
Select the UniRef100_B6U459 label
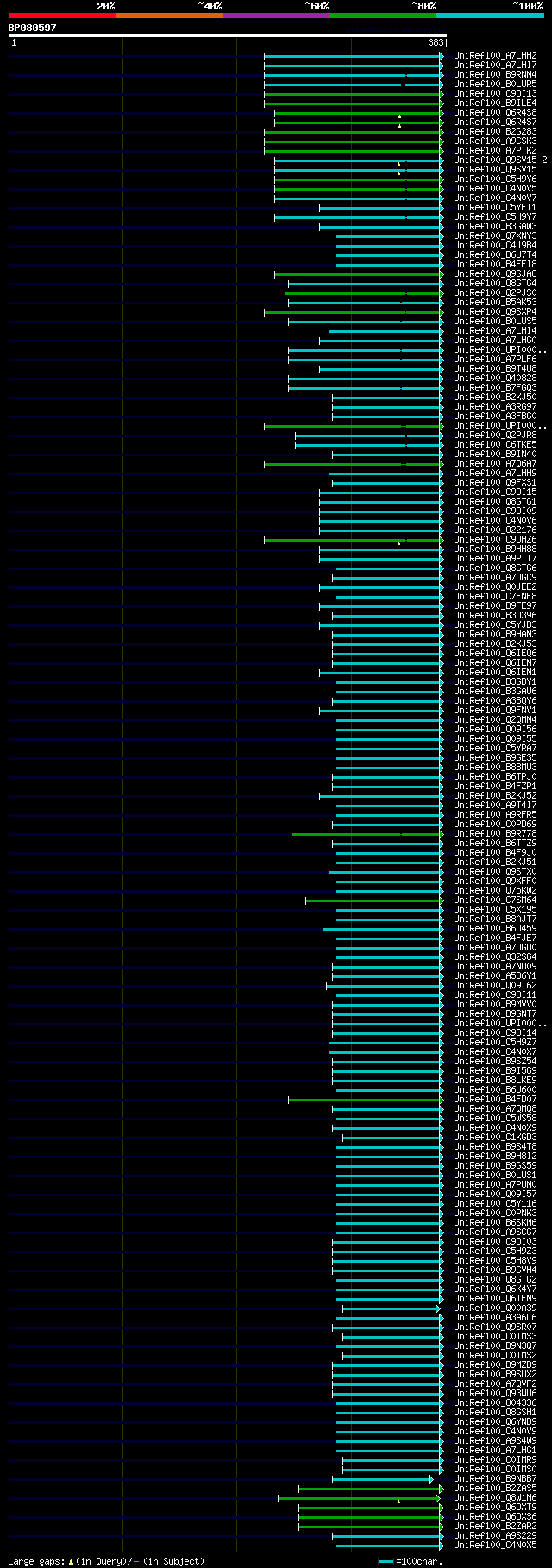(495, 929)
